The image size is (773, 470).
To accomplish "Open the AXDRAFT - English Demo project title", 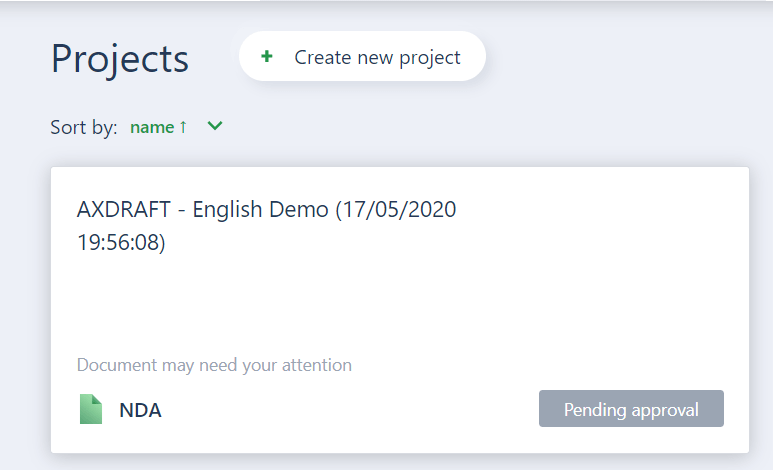I will click(x=266, y=225).
